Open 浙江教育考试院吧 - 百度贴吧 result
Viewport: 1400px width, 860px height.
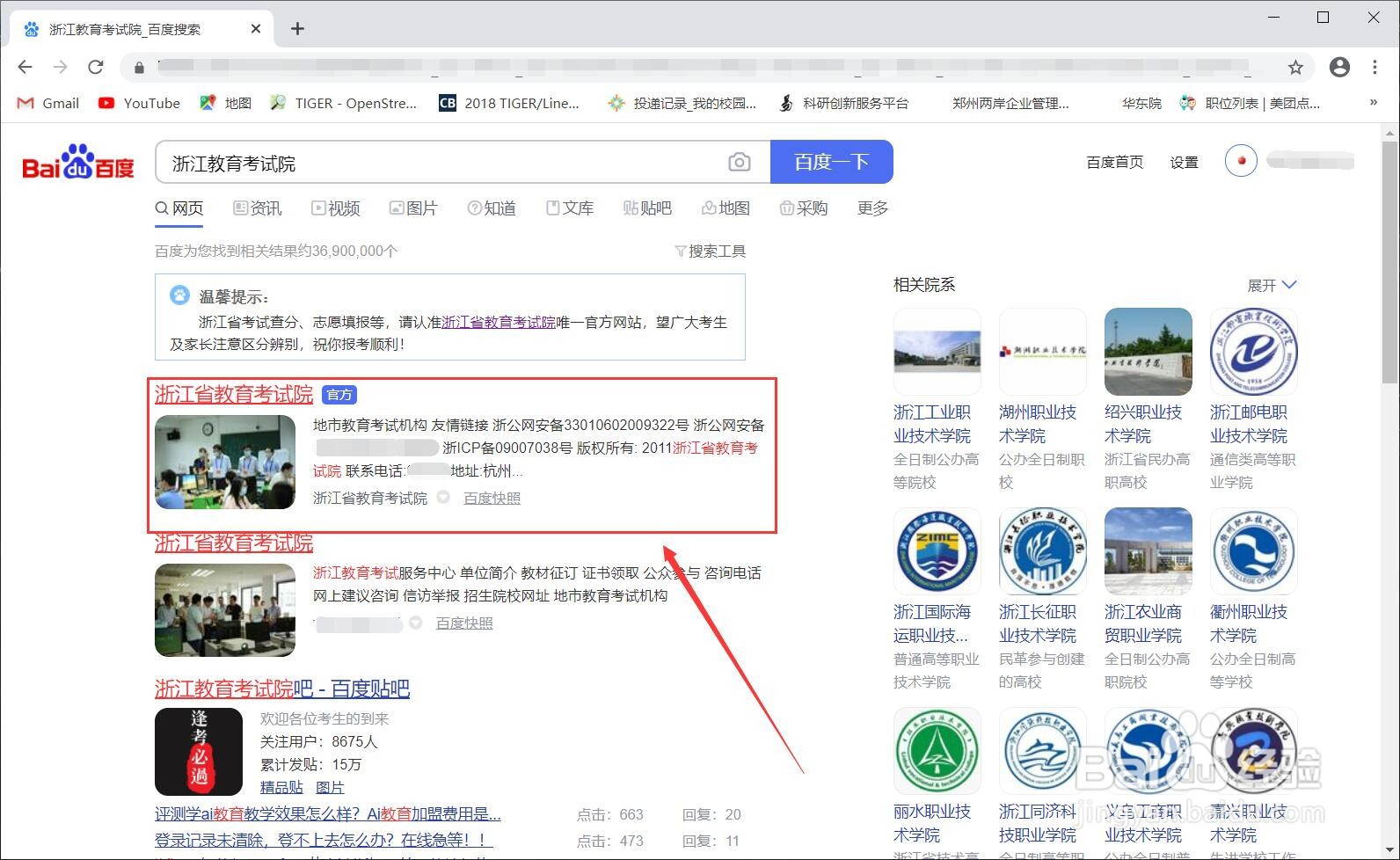click(282, 689)
